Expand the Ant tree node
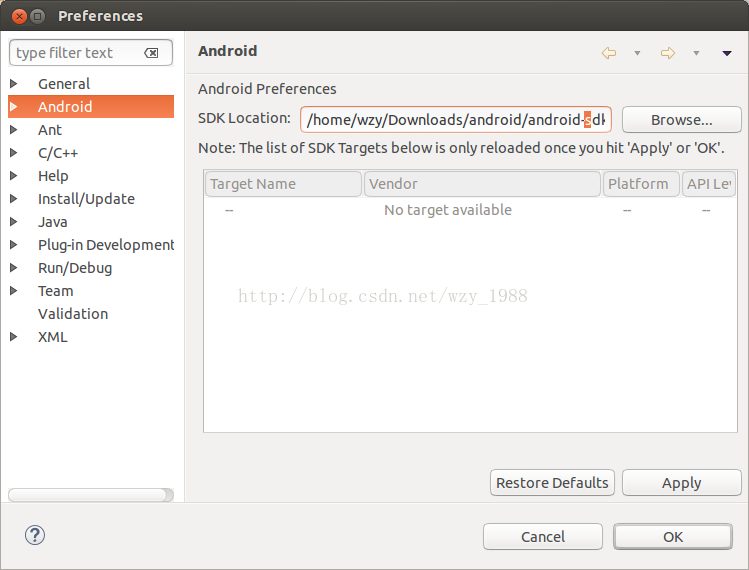The image size is (749, 570). coord(14,129)
